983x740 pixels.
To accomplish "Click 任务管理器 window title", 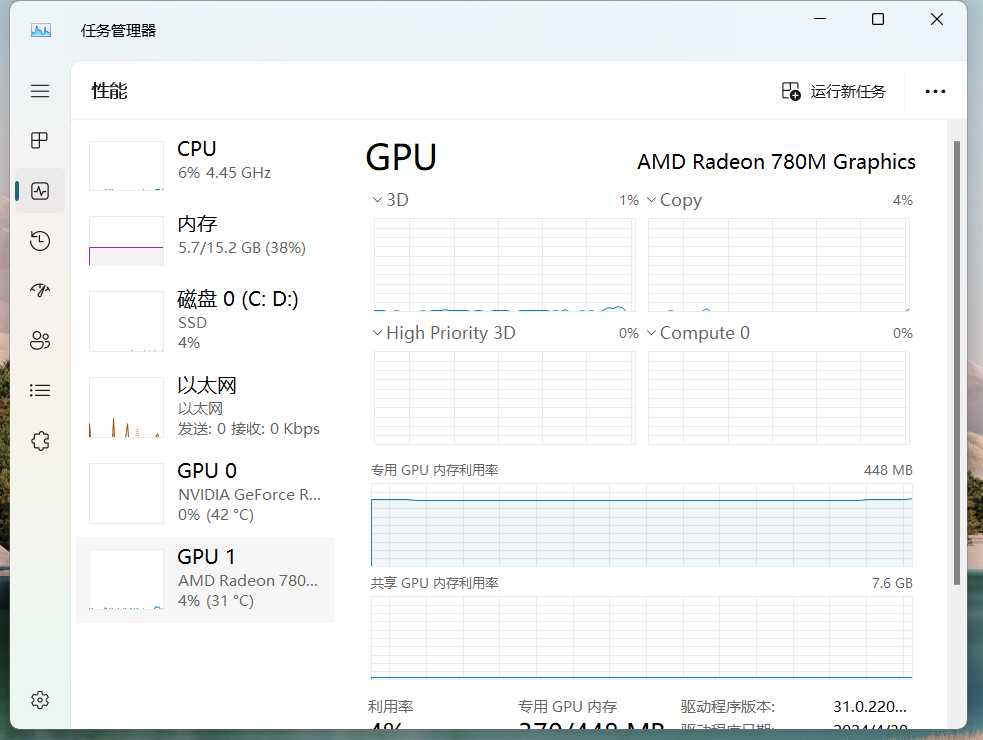I will pyautogui.click(x=118, y=30).
